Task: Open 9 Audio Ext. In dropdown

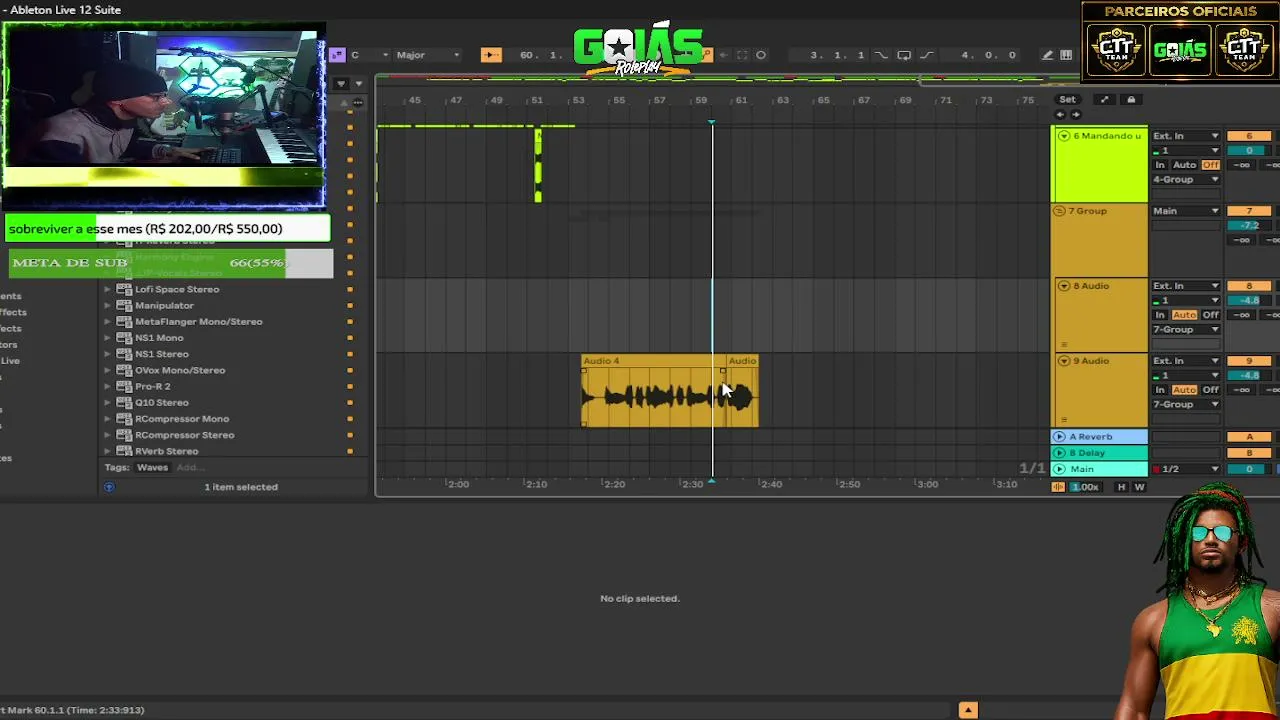Action: pos(1186,361)
